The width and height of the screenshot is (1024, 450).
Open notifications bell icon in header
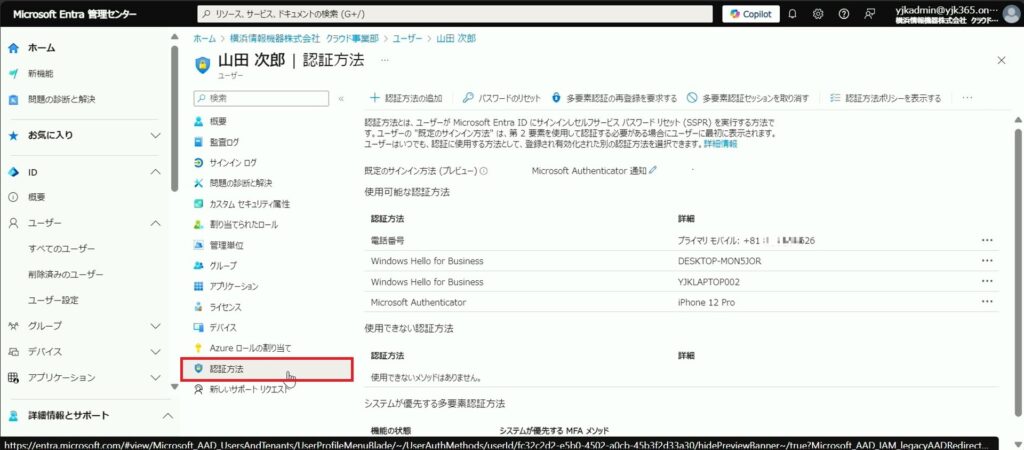point(792,14)
